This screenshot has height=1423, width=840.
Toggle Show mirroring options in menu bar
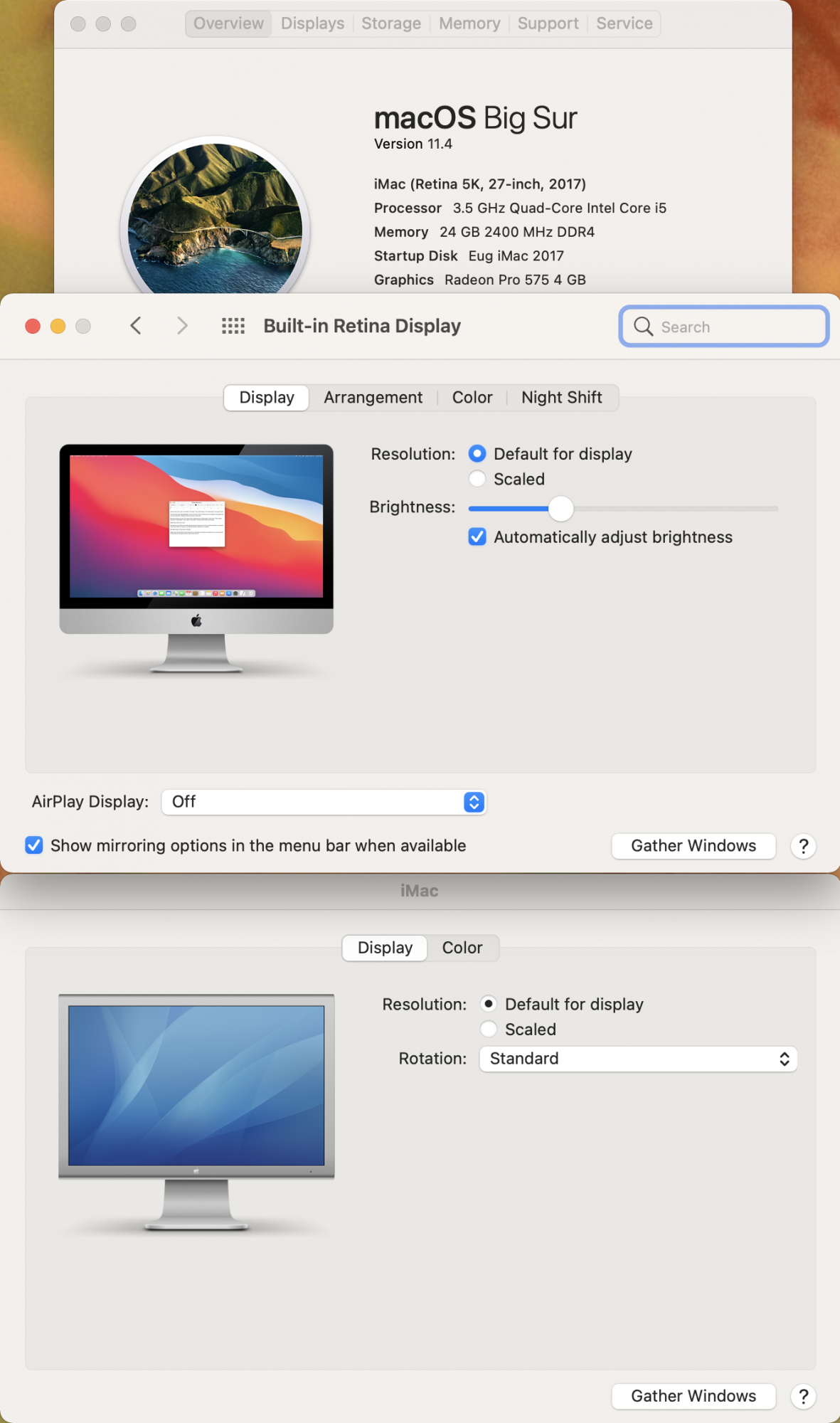(33, 845)
